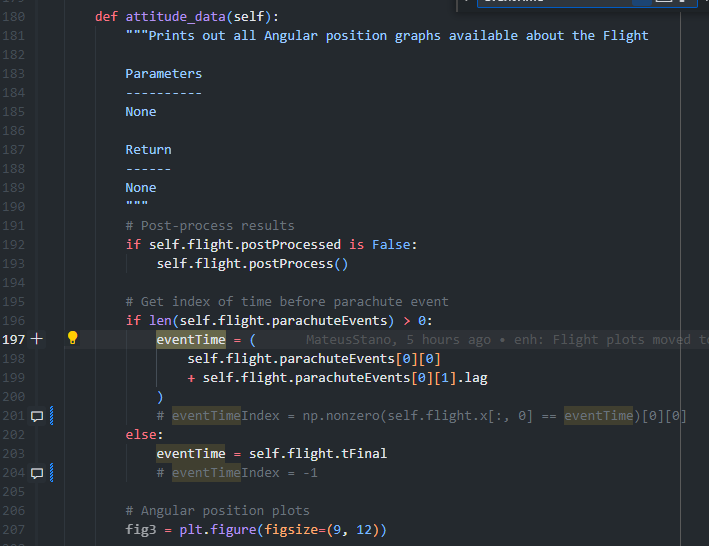Click the blue change indicator beside line 201
The height and width of the screenshot is (546, 709).
pos(52,415)
